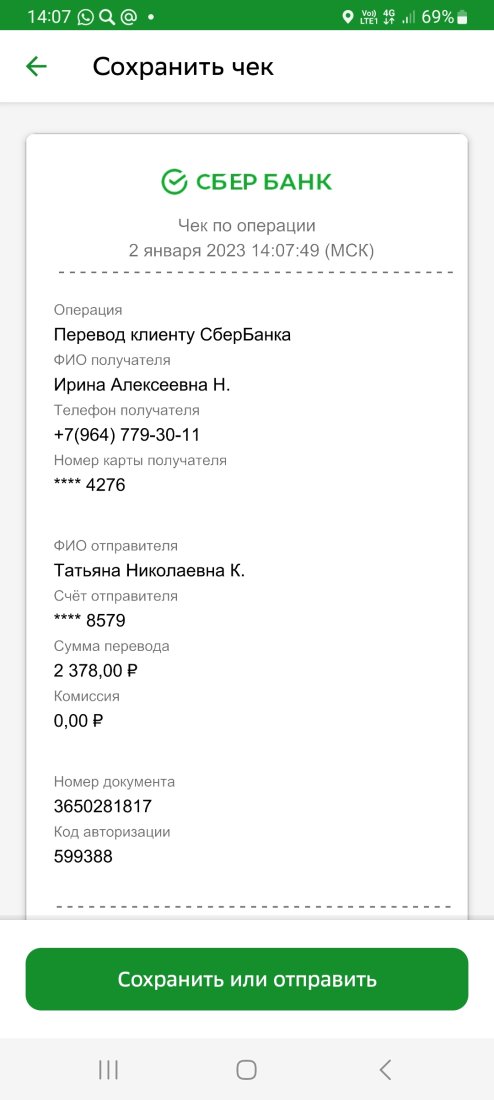Tap the @ mail notification icon

pyautogui.click(x=128, y=17)
